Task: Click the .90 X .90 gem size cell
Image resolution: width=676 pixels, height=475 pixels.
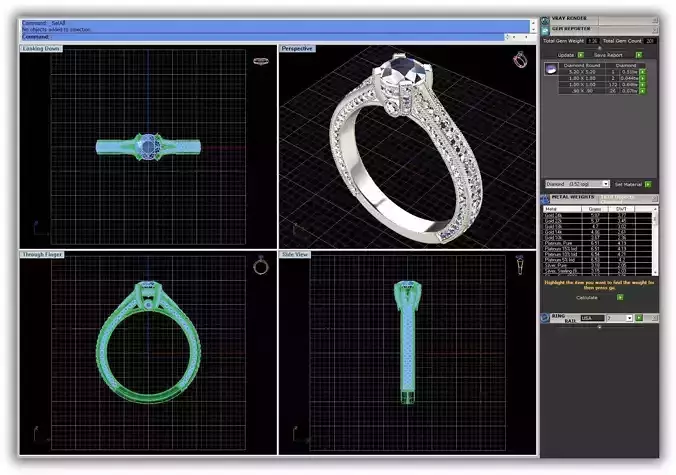Action: [x=582, y=91]
